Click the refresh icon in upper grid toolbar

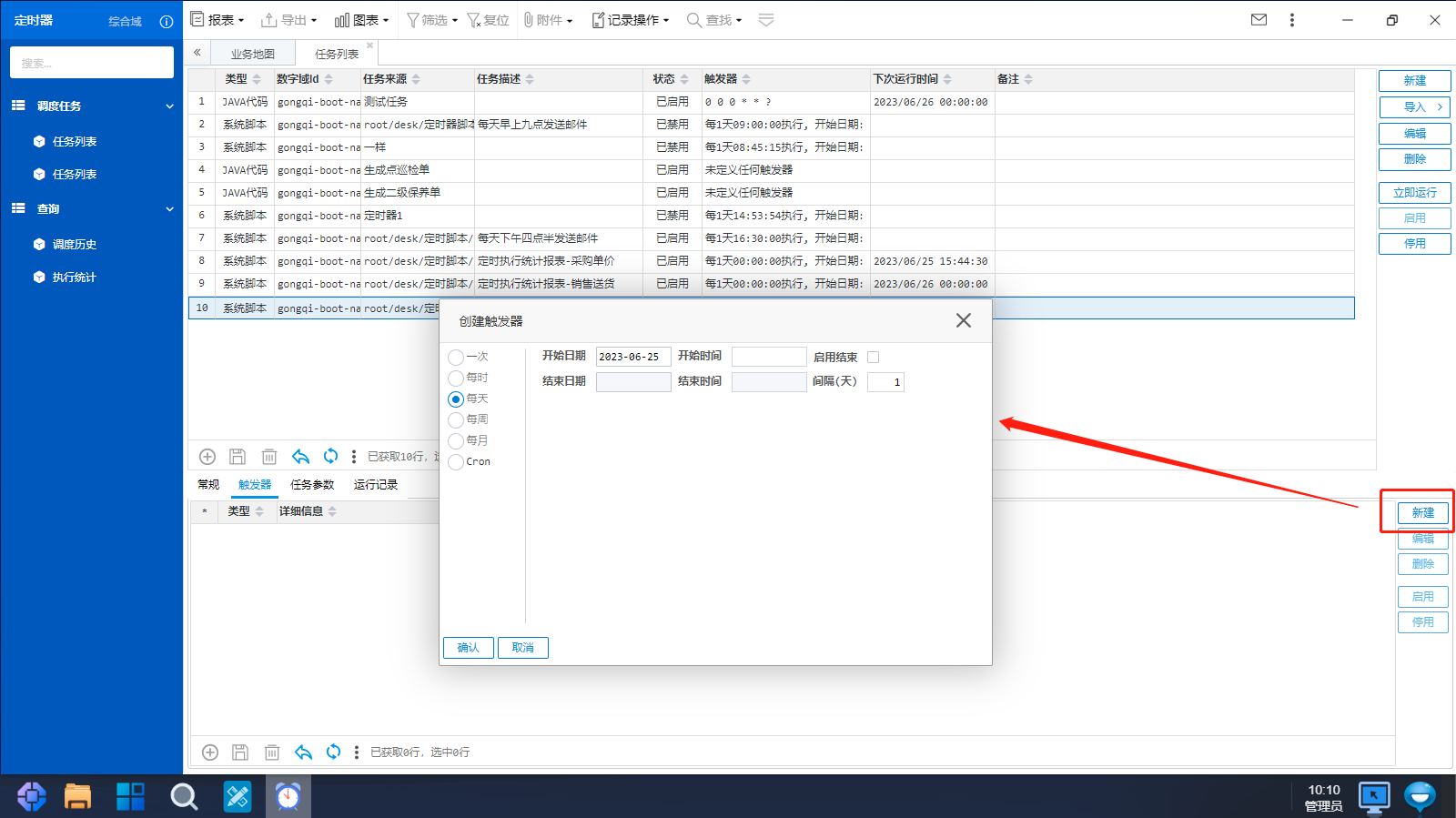330,456
